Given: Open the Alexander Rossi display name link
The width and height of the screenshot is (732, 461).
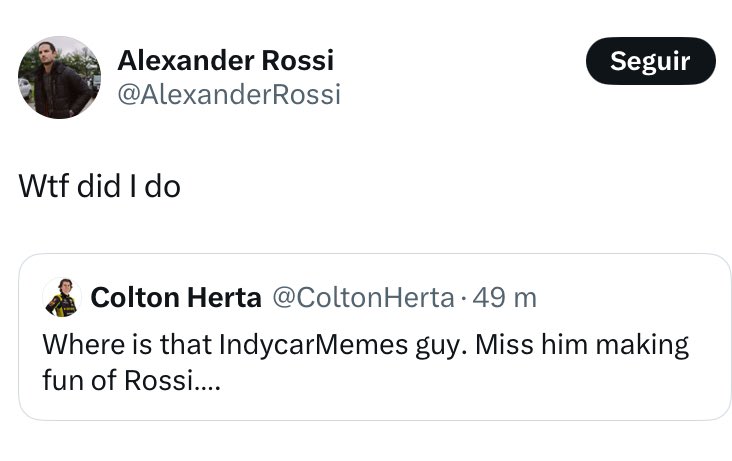Looking at the screenshot, I should click(225, 61).
